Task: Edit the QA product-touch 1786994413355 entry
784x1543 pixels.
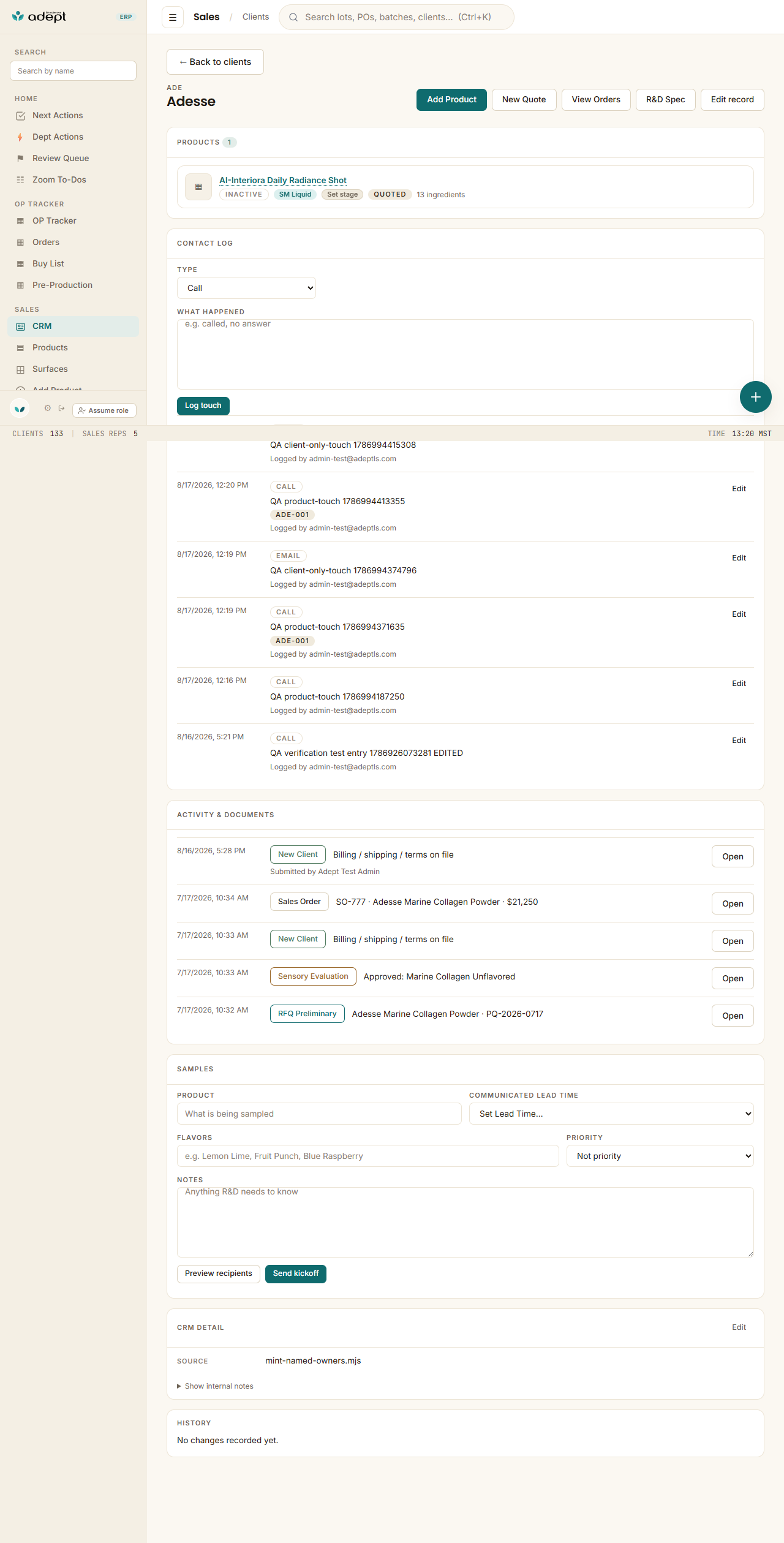Action: pyautogui.click(x=739, y=489)
